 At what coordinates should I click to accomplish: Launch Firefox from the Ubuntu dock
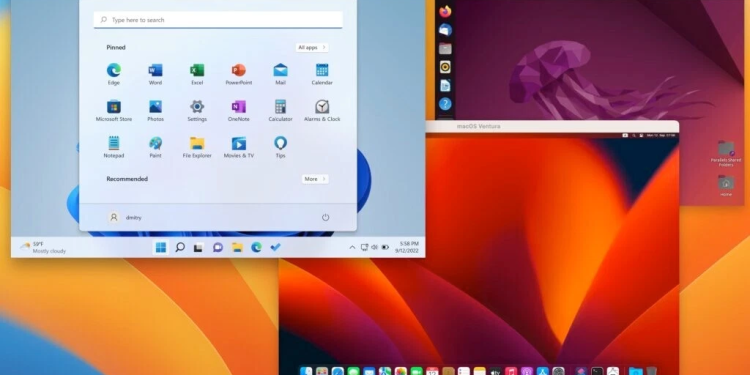[x=445, y=11]
